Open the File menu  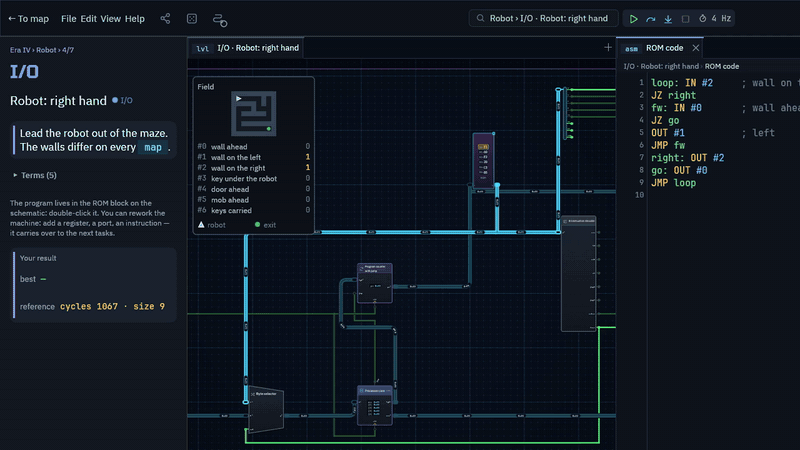pos(68,19)
